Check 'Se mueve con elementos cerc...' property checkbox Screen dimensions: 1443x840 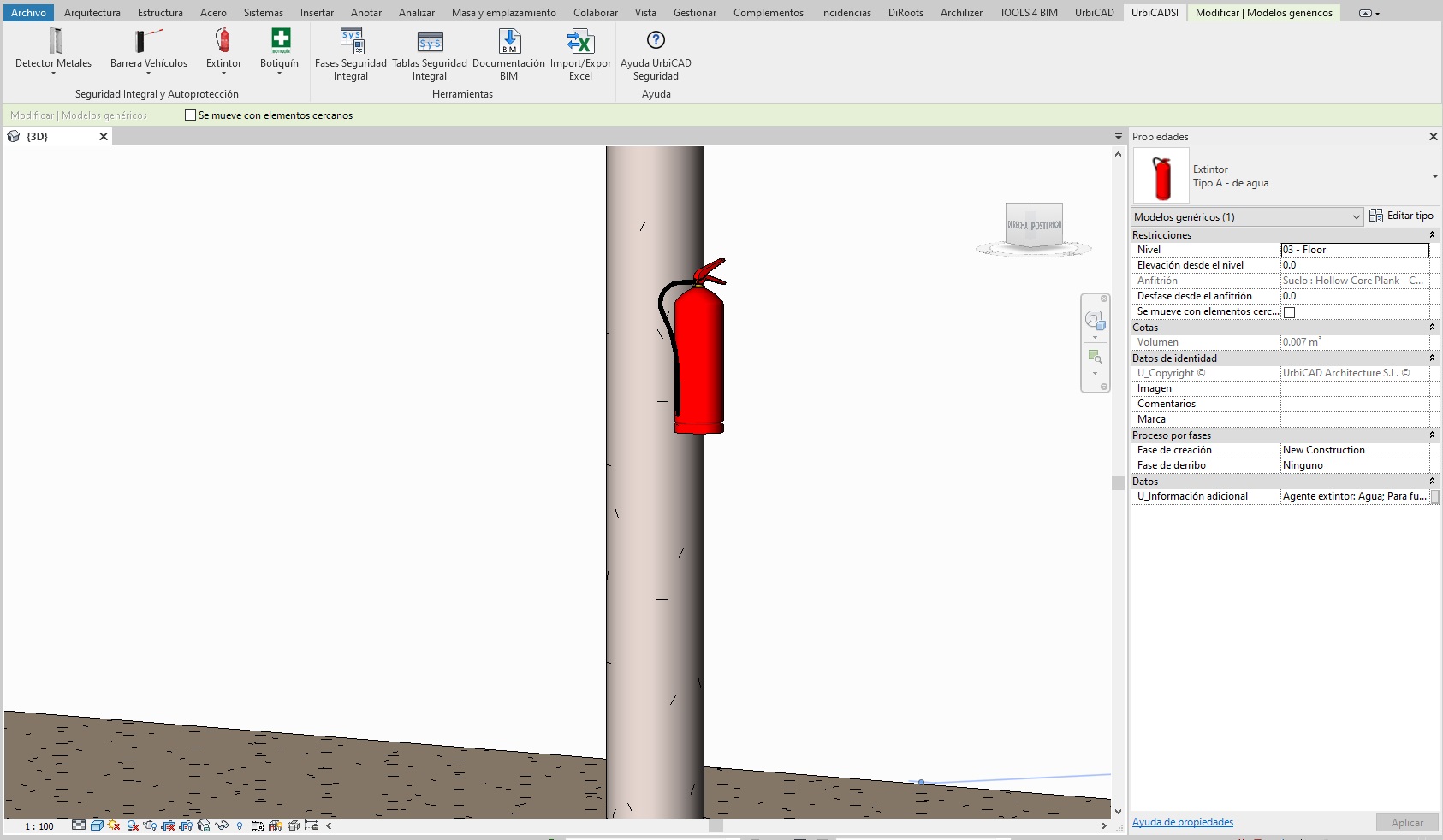(x=1289, y=312)
